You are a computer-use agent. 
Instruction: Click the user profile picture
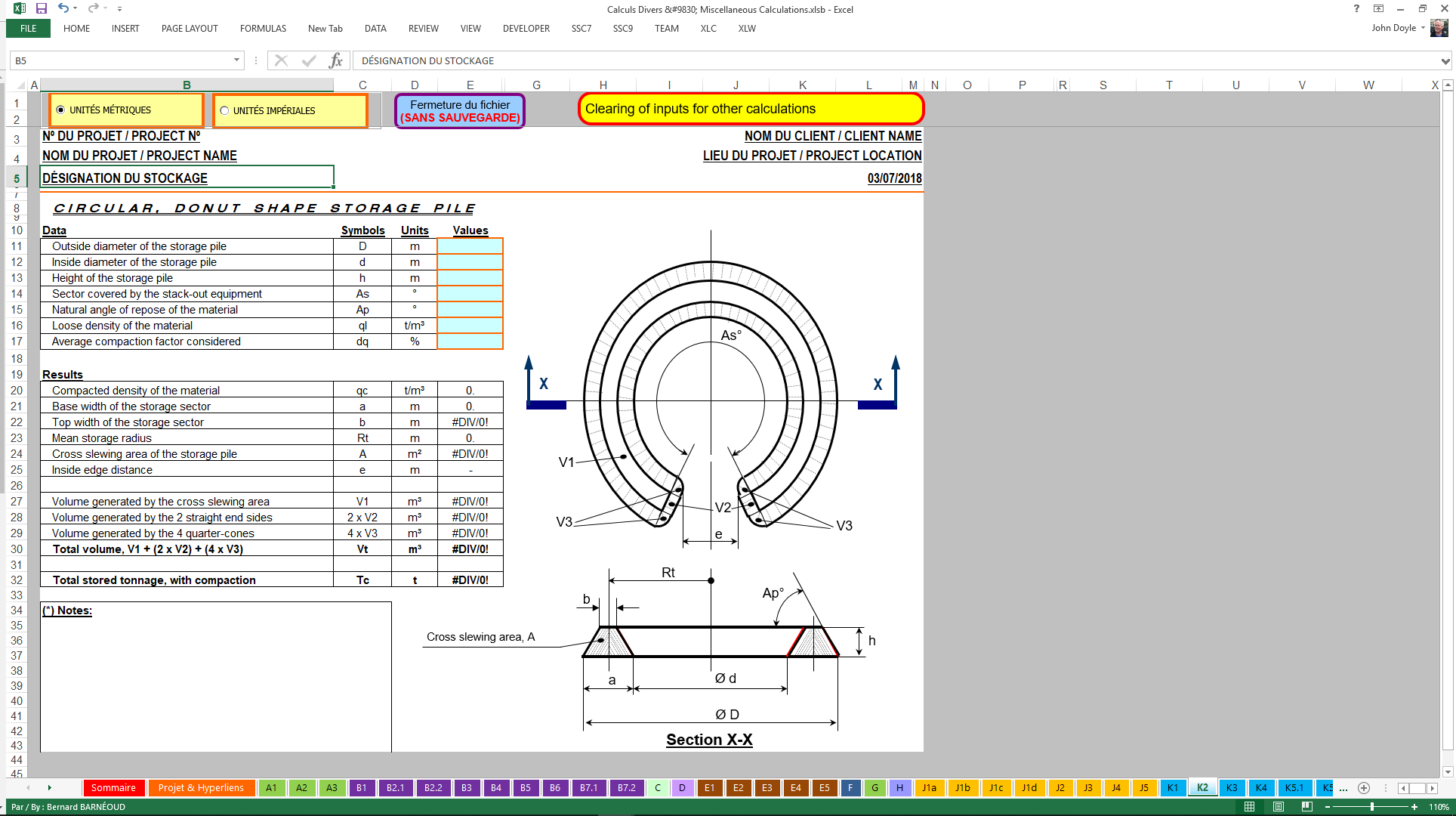pyautogui.click(x=1439, y=28)
